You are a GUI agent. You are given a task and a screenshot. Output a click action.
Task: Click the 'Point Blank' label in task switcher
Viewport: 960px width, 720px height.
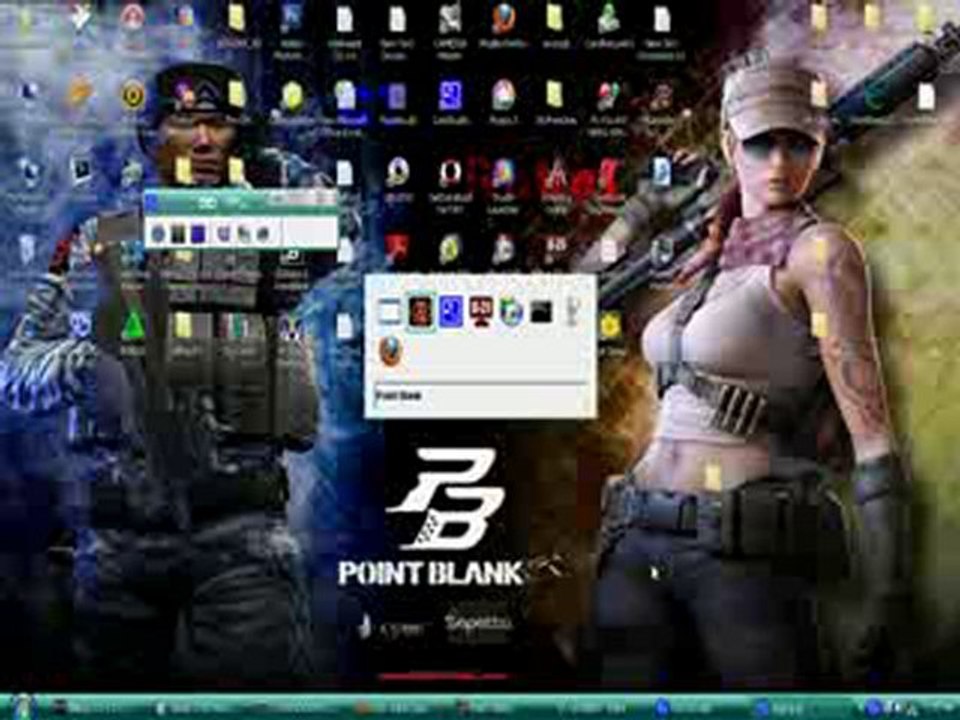[x=399, y=396]
